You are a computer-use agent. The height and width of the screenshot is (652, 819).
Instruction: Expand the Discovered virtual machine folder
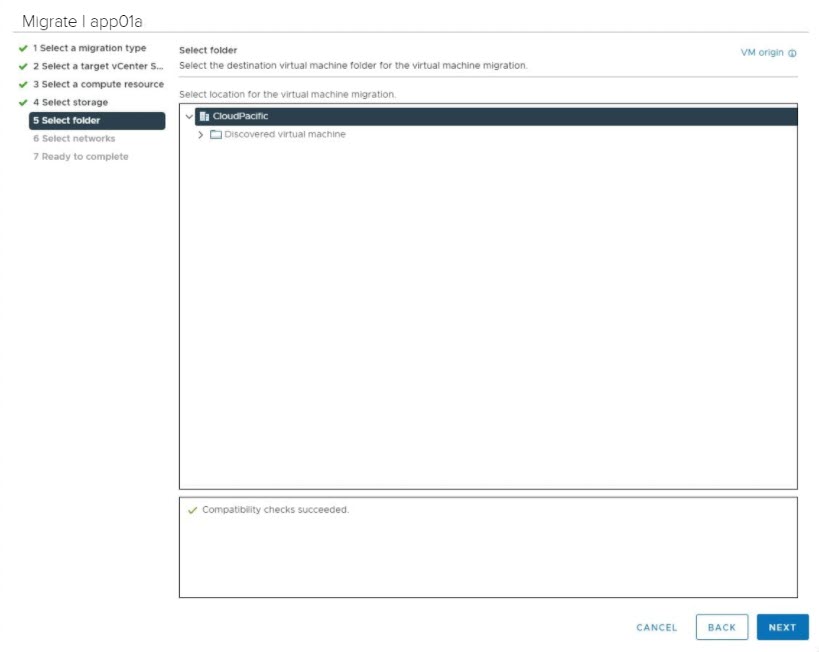click(201, 135)
